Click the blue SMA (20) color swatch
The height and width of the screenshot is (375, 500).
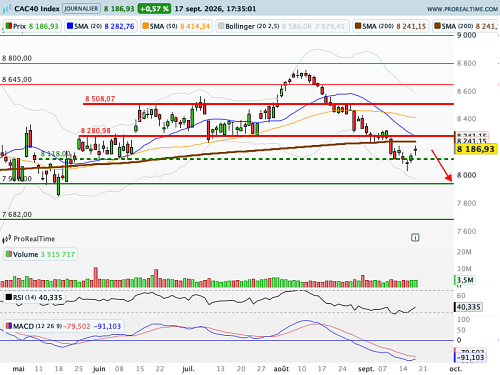(70, 26)
